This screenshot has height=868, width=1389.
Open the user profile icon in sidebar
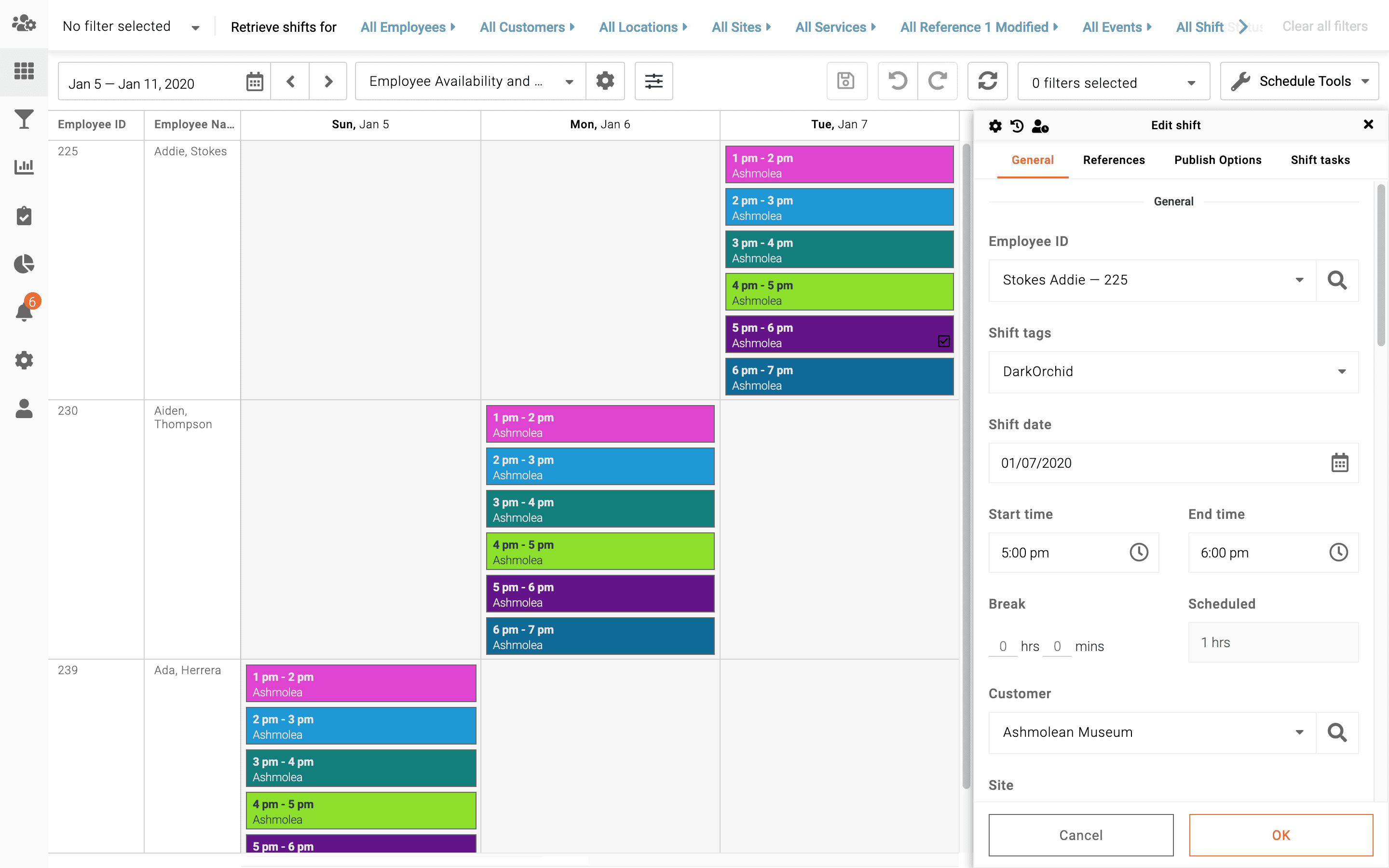(24, 409)
